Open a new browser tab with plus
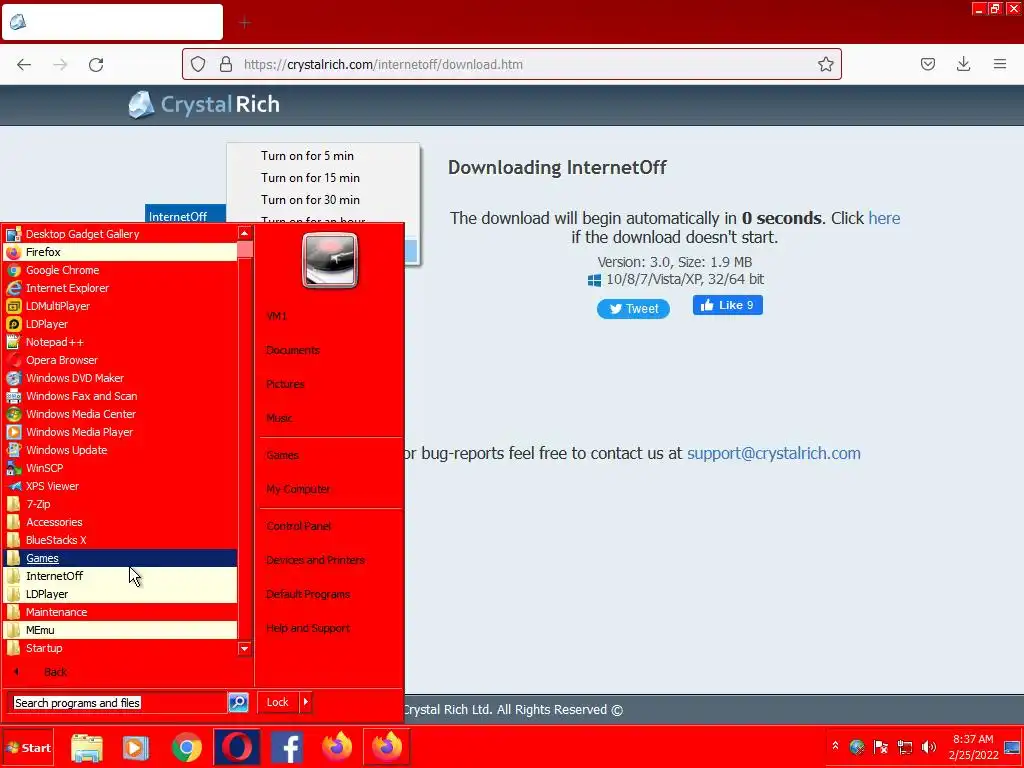Image resolution: width=1024 pixels, height=768 pixels. pyautogui.click(x=245, y=24)
